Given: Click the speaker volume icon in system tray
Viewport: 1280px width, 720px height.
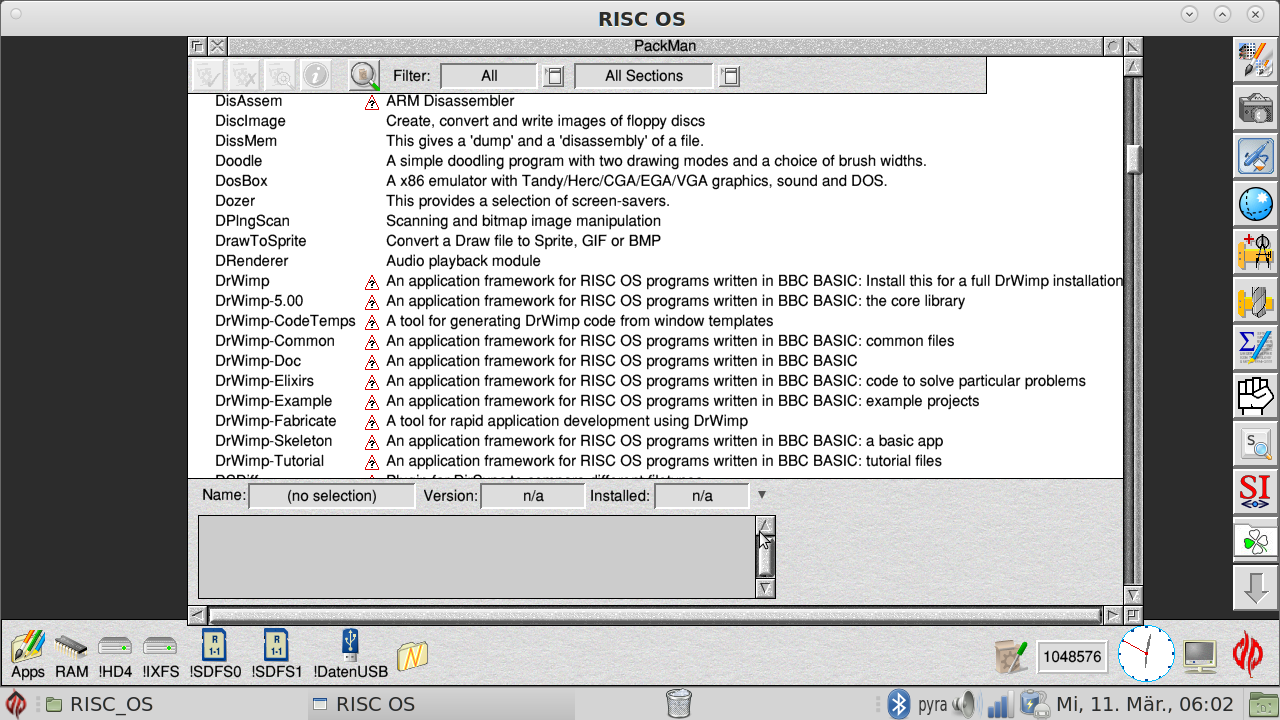Looking at the screenshot, I should pos(964,705).
